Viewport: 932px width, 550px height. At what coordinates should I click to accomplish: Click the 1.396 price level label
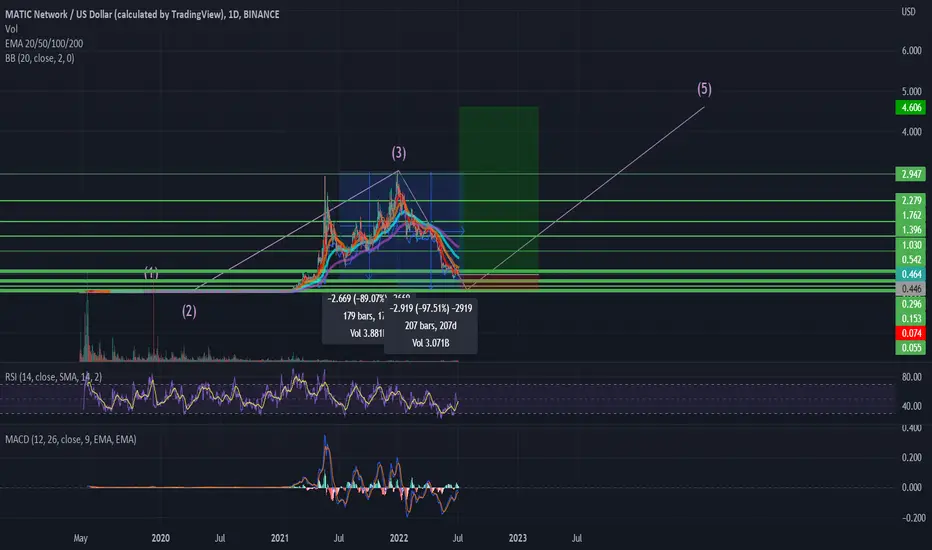tap(911, 230)
